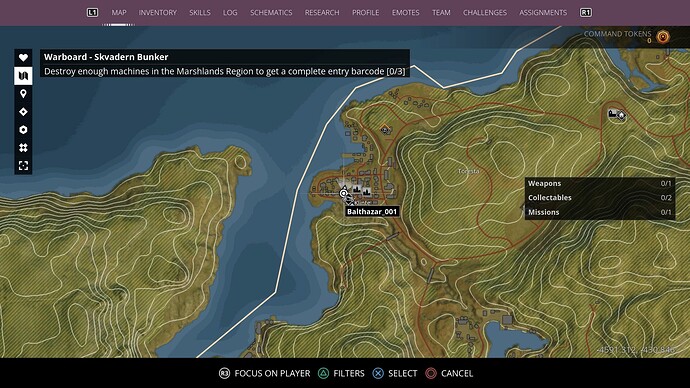Open the Filters option
Screen dimensions: 690x388
pos(341,373)
